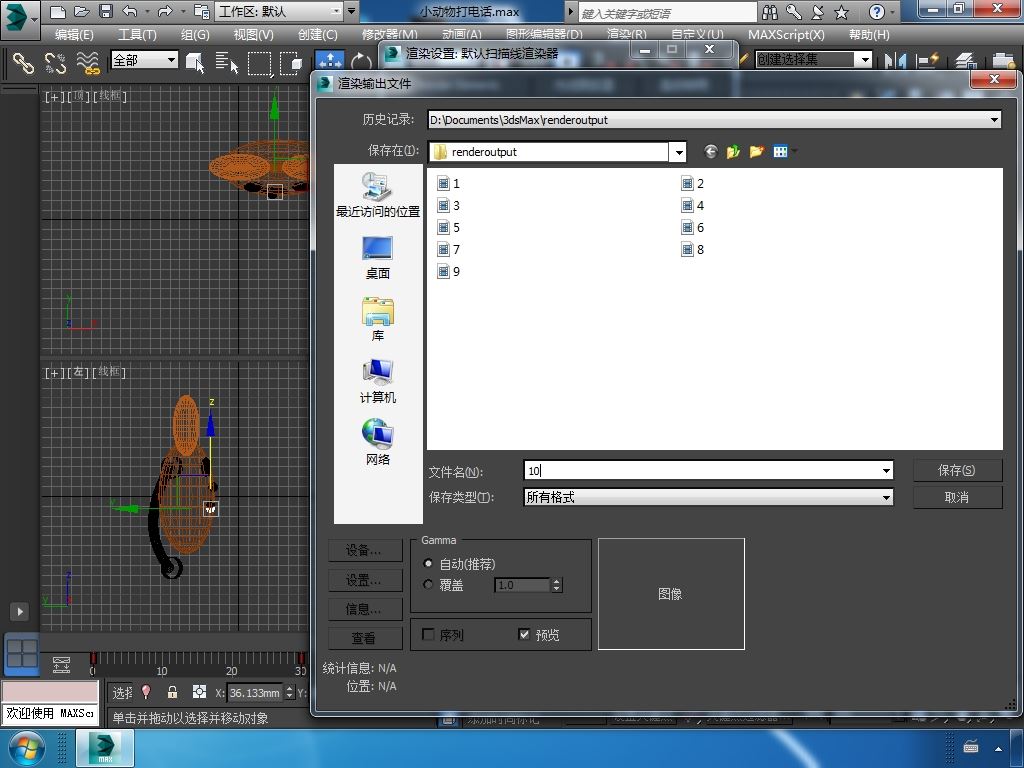Screen dimensions: 1024x768
Task: Create a new folder in renderoutput
Action: click(x=756, y=152)
